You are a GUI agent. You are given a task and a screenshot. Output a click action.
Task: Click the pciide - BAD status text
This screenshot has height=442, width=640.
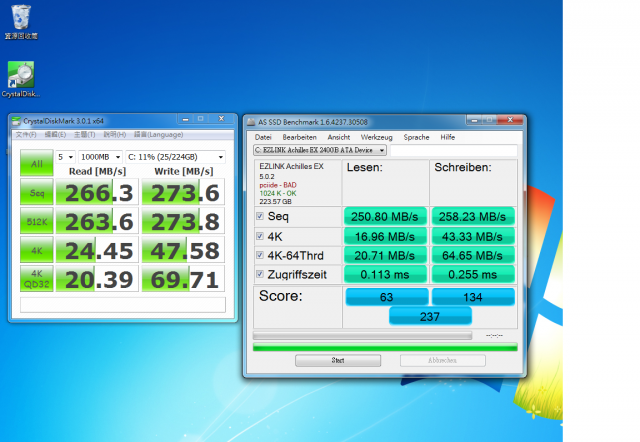point(278,185)
